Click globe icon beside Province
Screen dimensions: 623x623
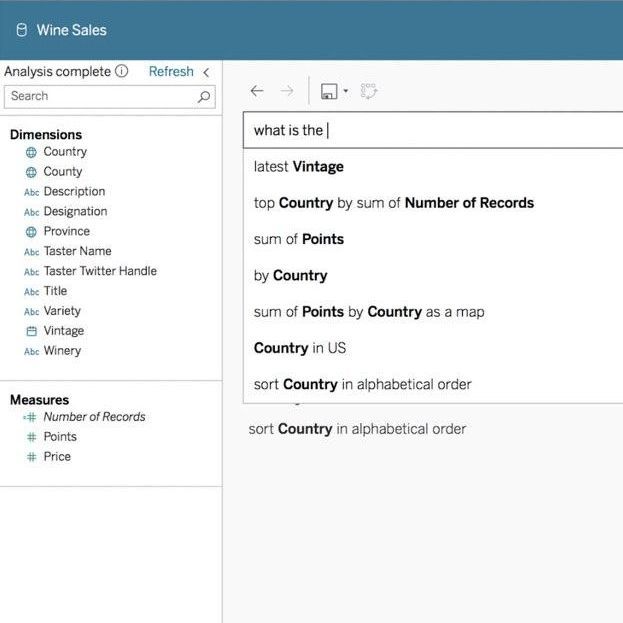pyautogui.click(x=31, y=232)
